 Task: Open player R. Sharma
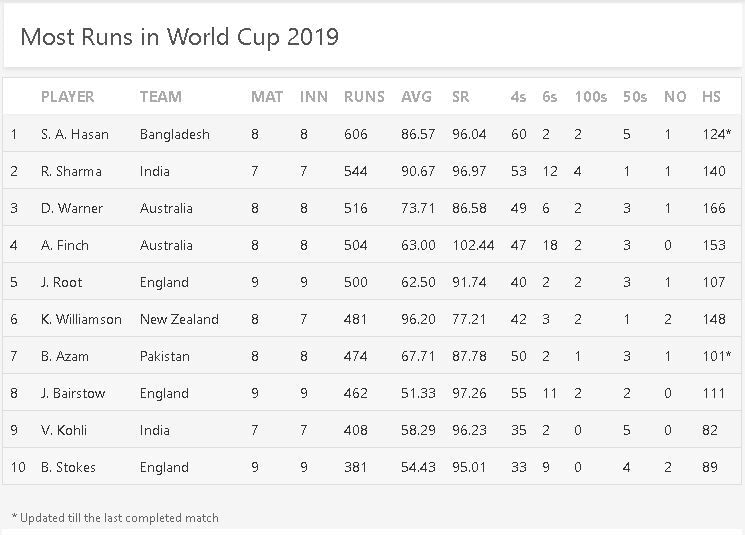[x=71, y=171]
